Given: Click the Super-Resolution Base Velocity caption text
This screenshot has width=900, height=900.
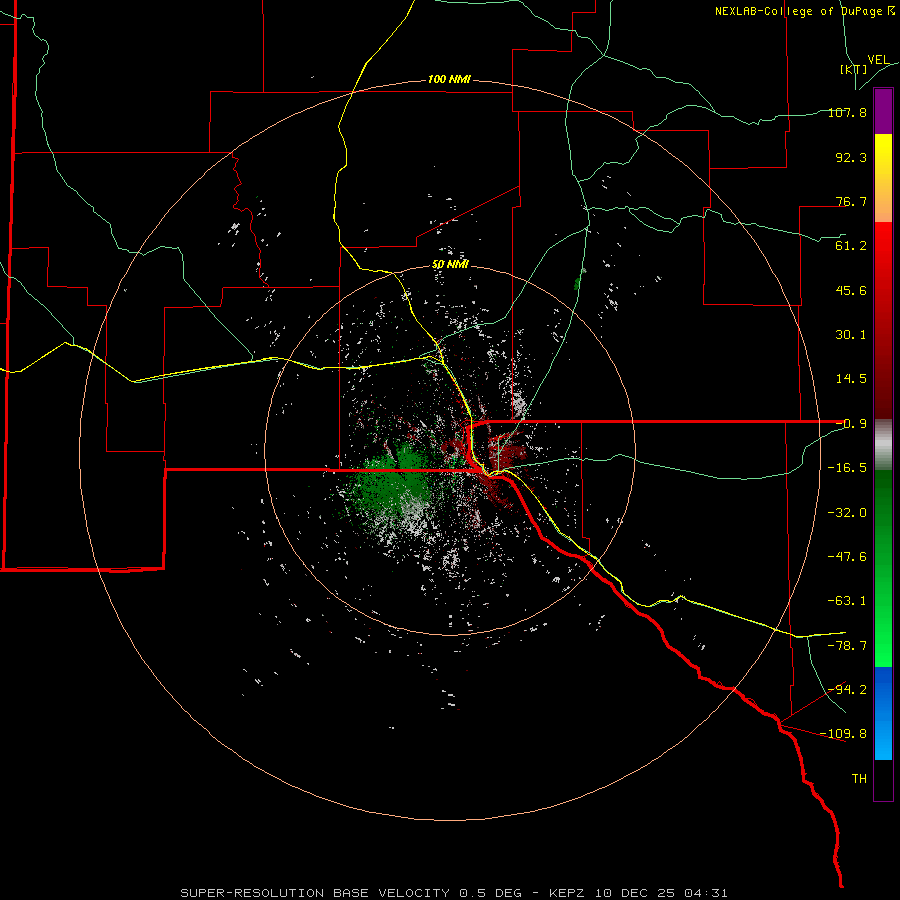Looking at the screenshot, I should (x=454, y=893).
